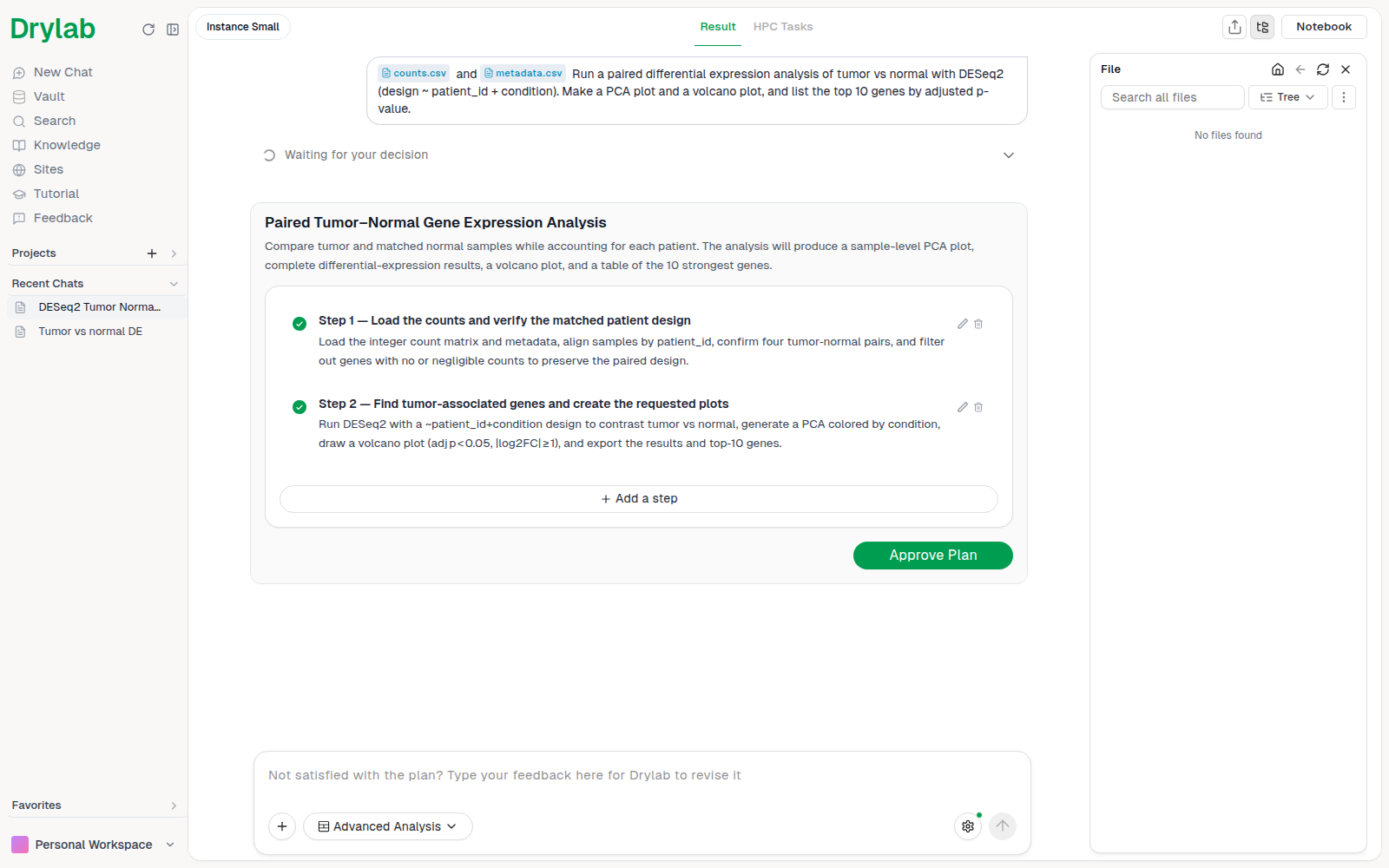Image resolution: width=1389 pixels, height=868 pixels.
Task: Collapse the left sidebar panel icon
Action: tap(173, 30)
